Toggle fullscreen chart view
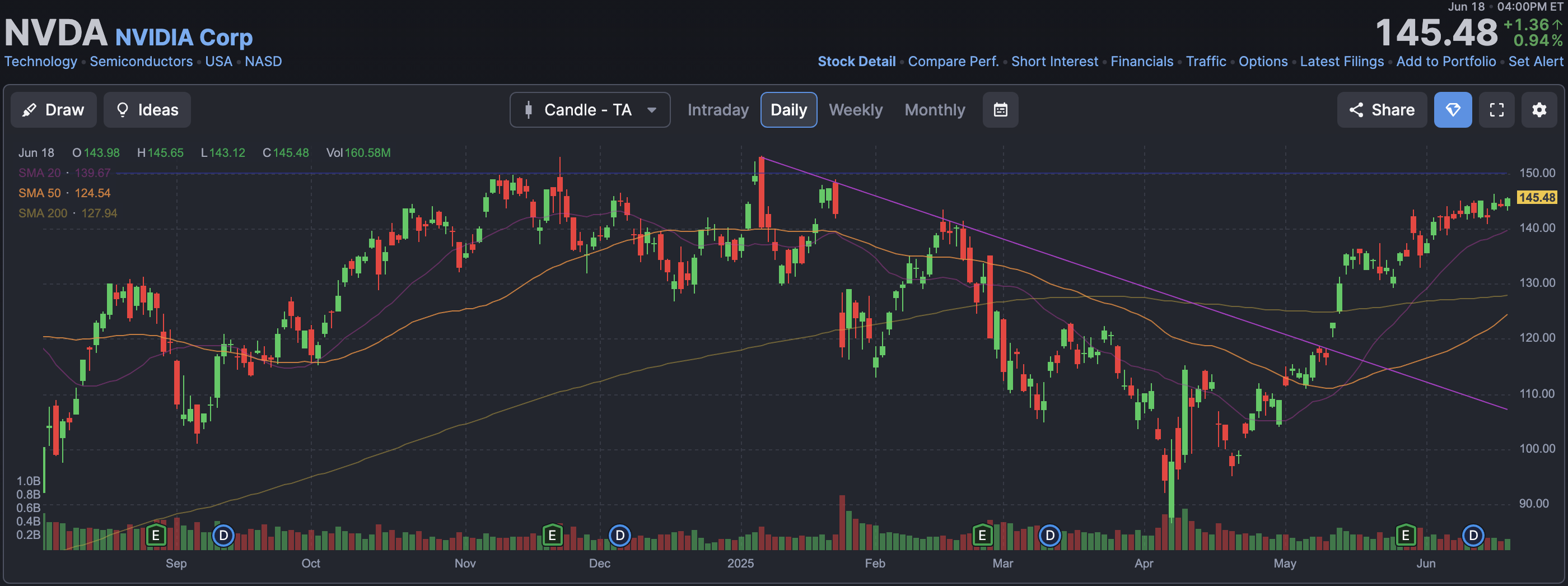The height and width of the screenshot is (586, 1568). click(x=1496, y=110)
